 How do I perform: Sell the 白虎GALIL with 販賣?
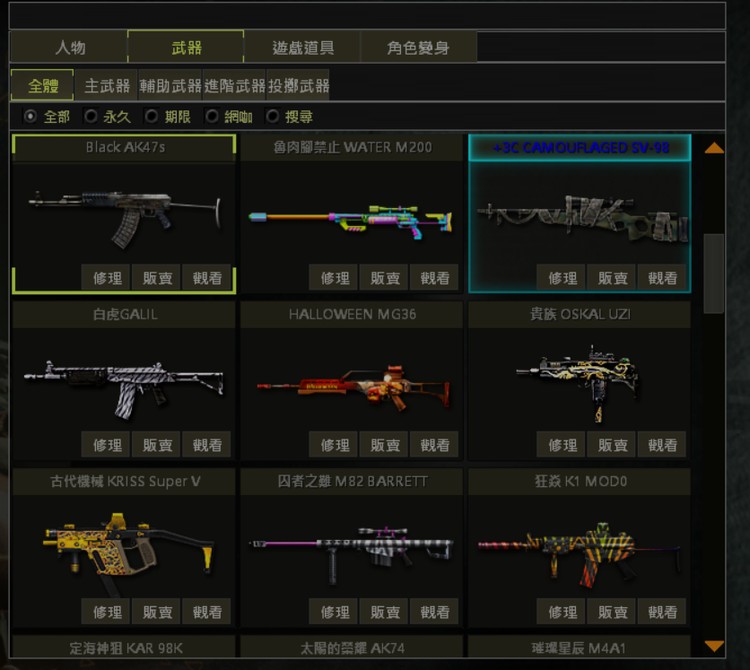[156, 445]
